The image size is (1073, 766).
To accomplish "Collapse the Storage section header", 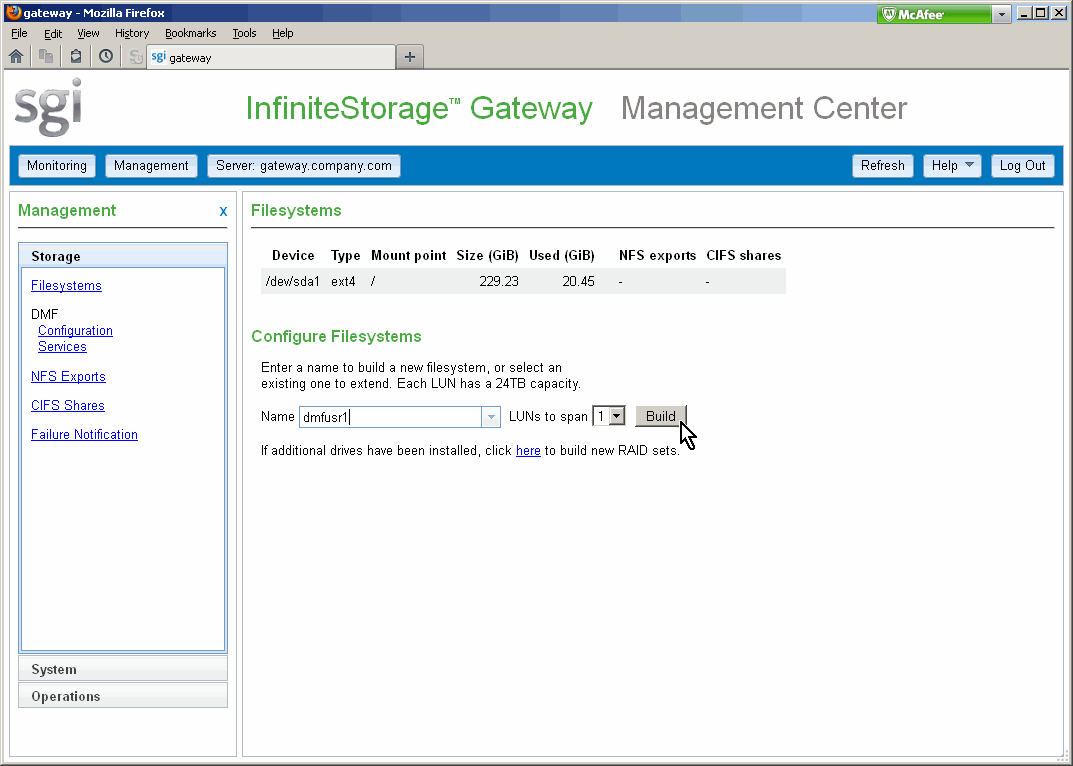I will (x=123, y=256).
